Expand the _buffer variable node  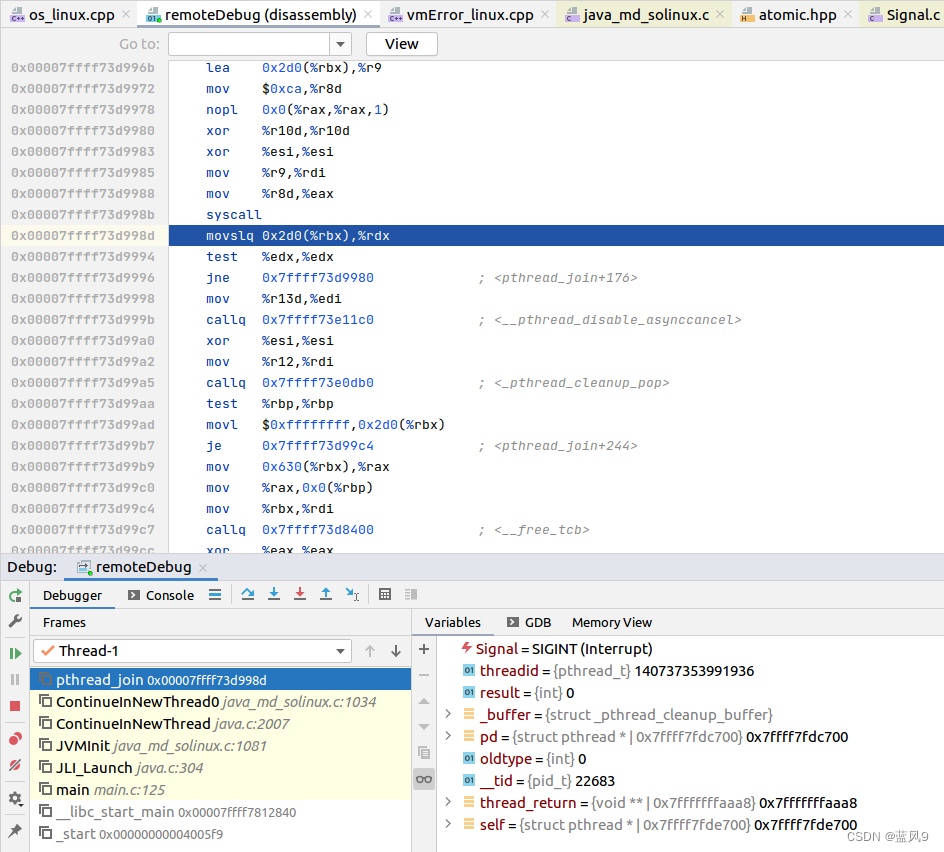click(448, 715)
